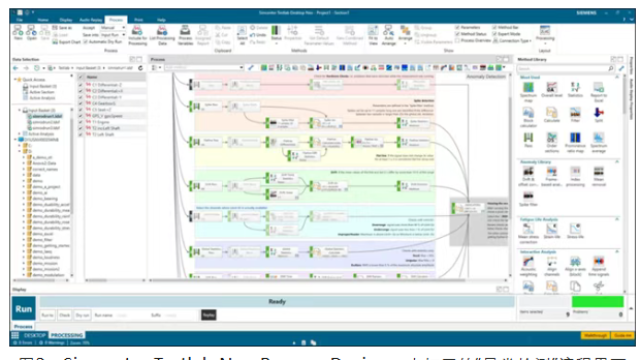This screenshot has width=640, height=360.
Task: Toggle Expert Mode checkbox
Action: (x=495, y=34)
